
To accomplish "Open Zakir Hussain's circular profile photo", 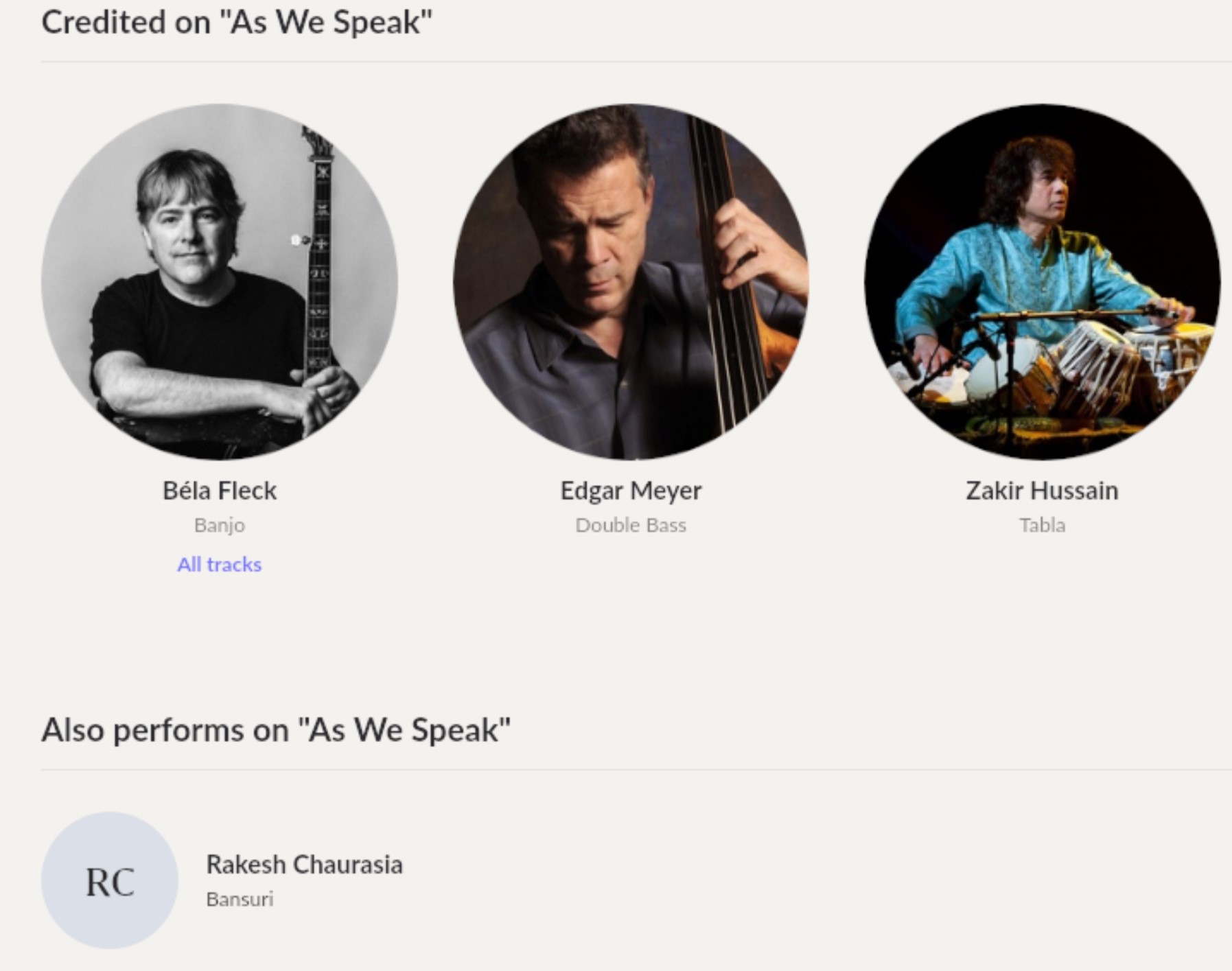I will click(x=1041, y=281).
